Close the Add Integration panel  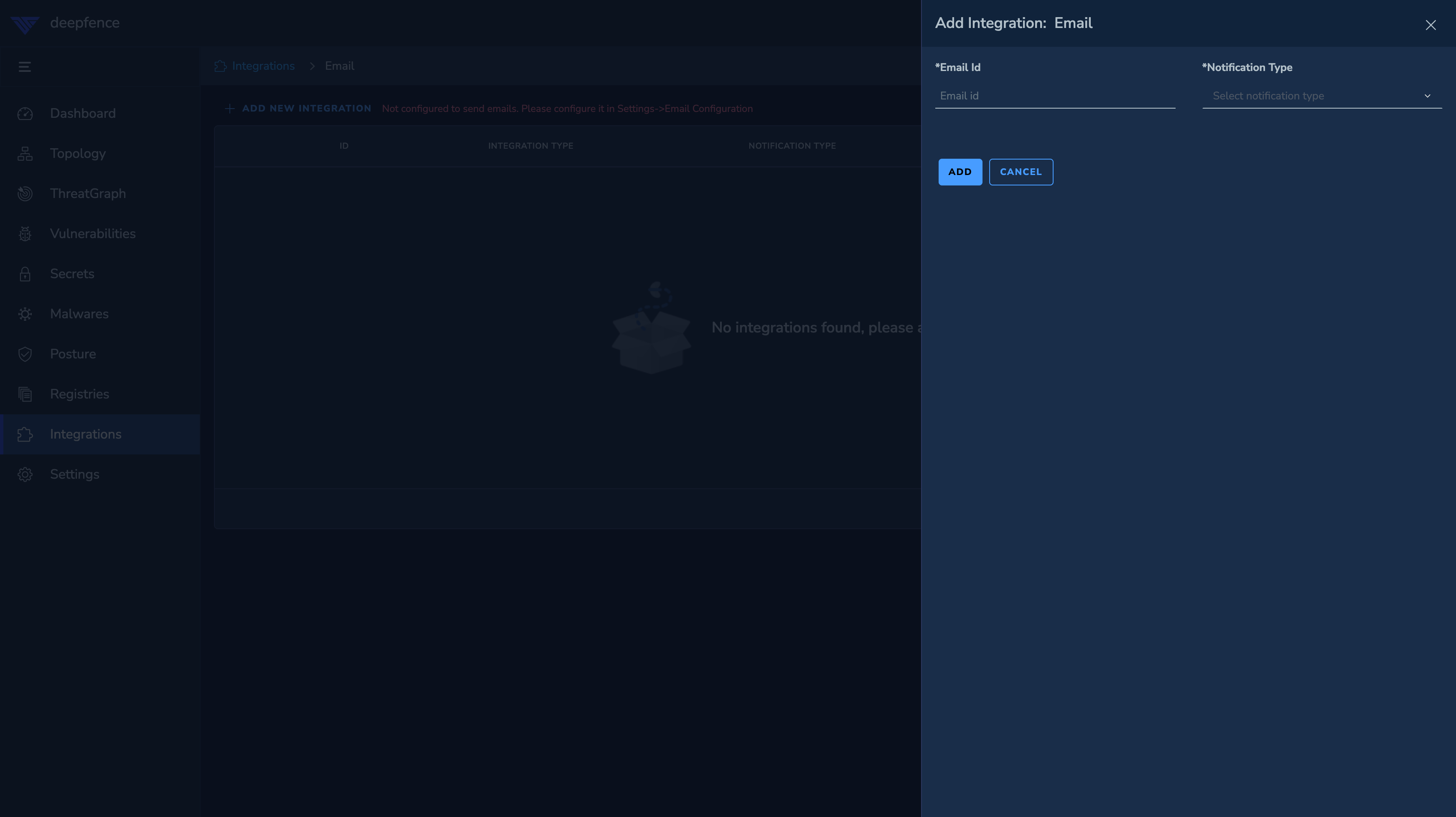(1431, 25)
